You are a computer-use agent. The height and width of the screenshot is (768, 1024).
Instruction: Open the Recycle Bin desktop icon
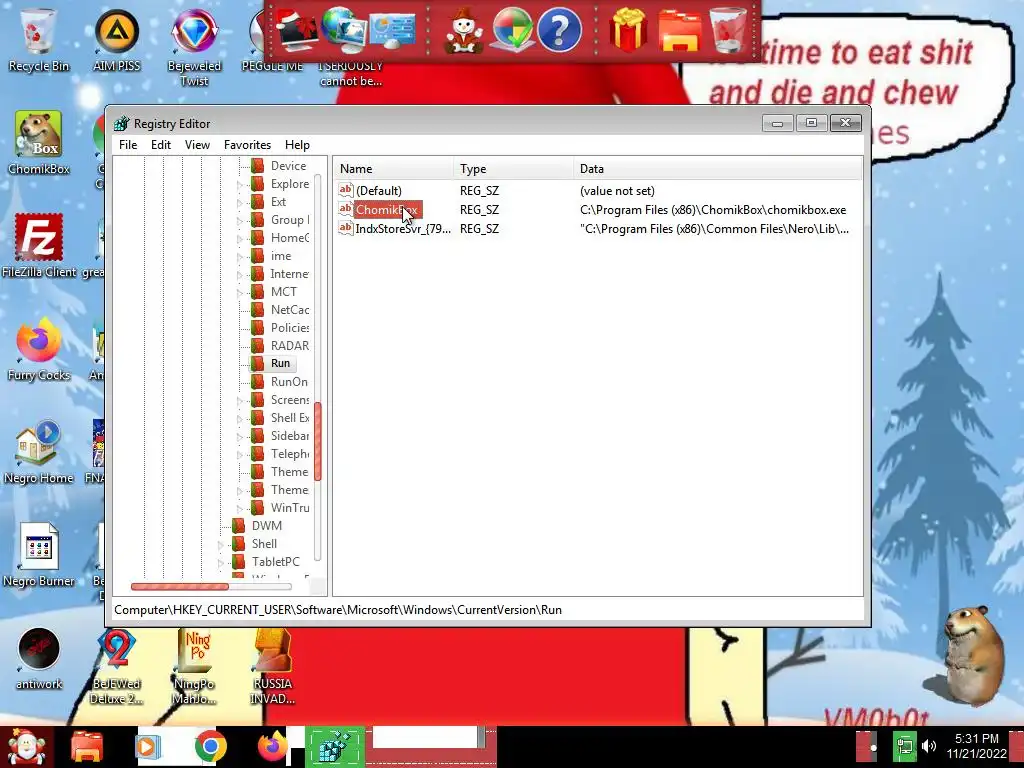click(x=39, y=39)
